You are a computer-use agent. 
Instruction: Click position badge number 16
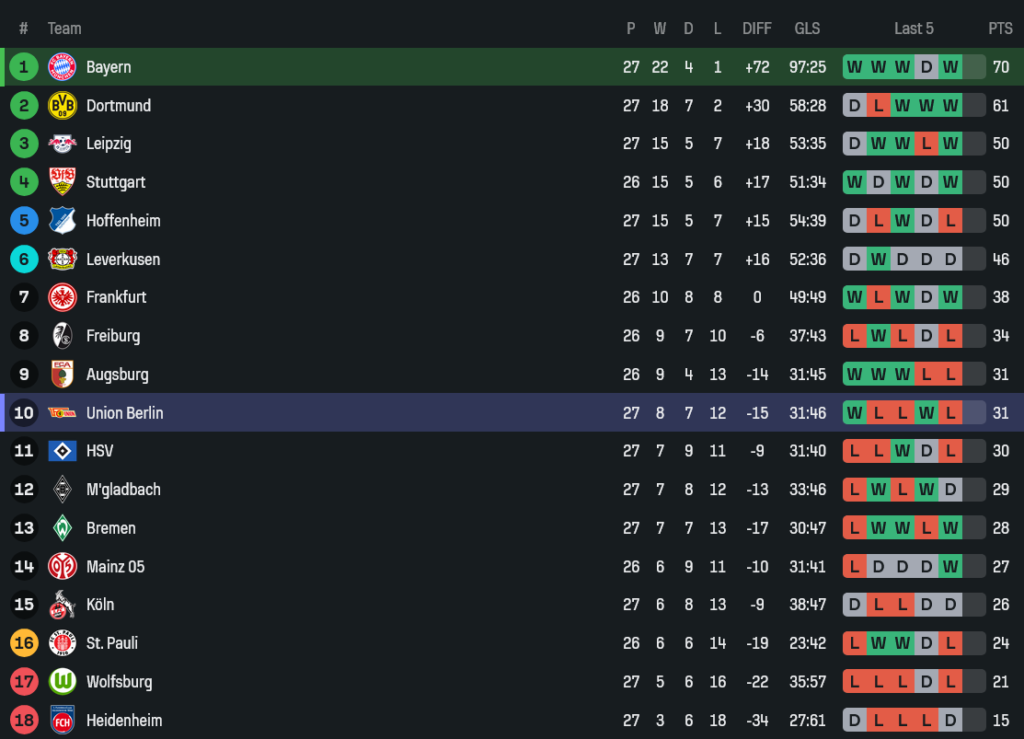click(24, 643)
